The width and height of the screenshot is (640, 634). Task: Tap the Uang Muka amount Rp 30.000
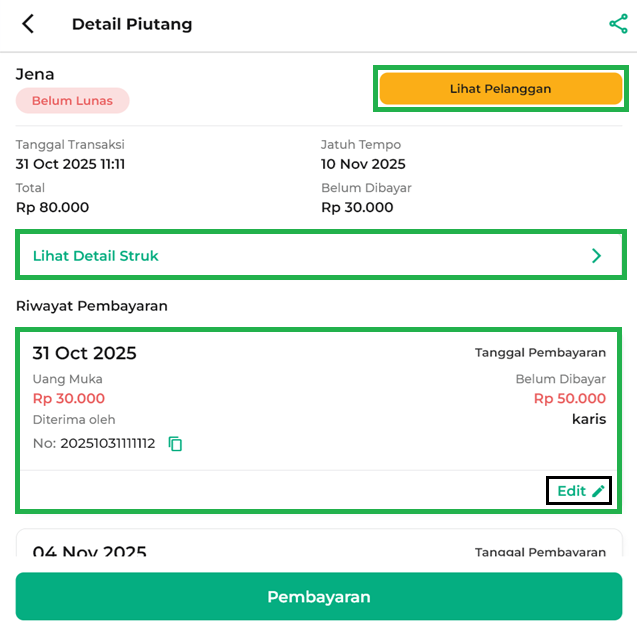[x=68, y=398]
